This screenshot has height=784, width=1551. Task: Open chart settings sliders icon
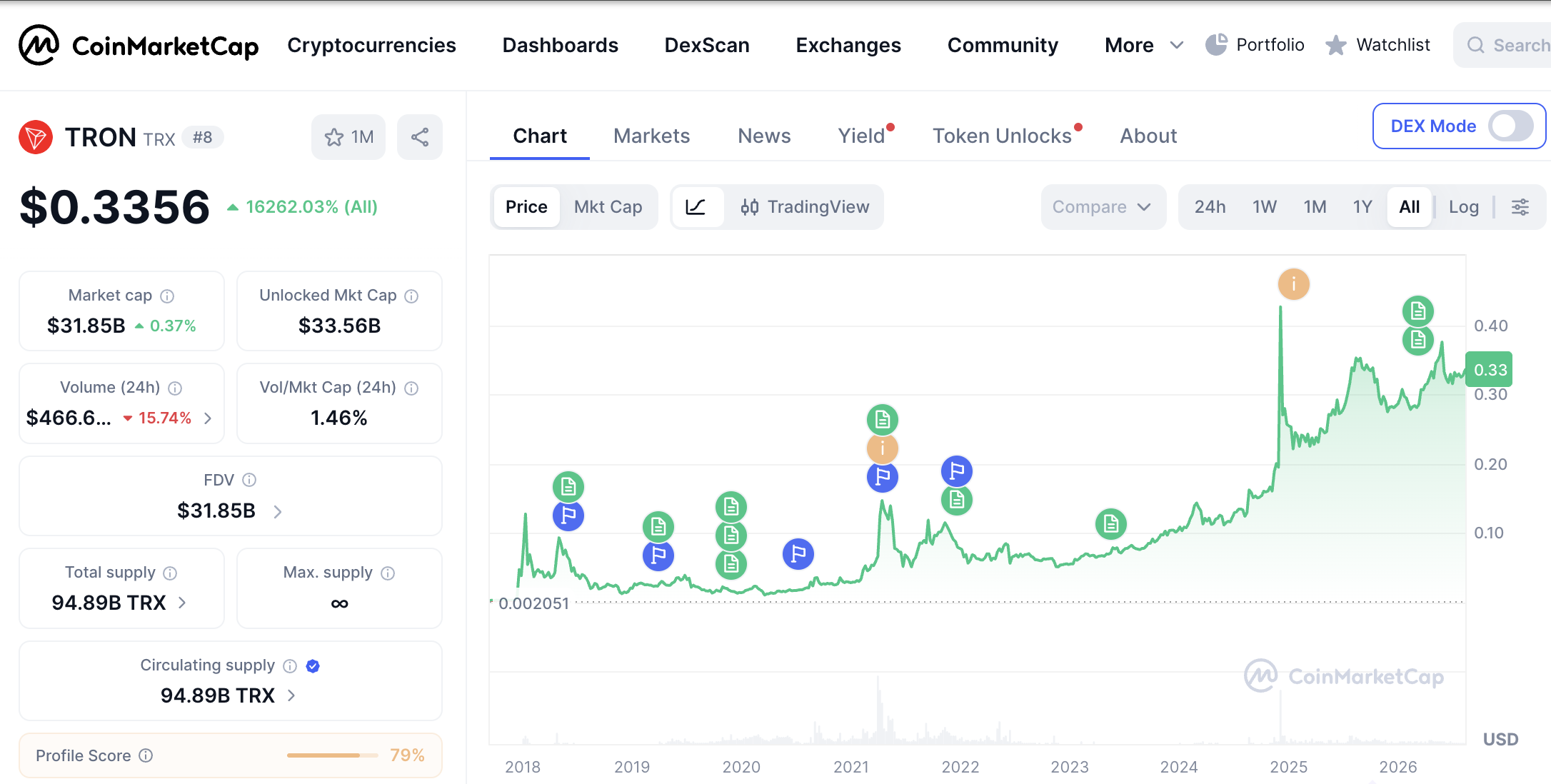pyautogui.click(x=1520, y=207)
